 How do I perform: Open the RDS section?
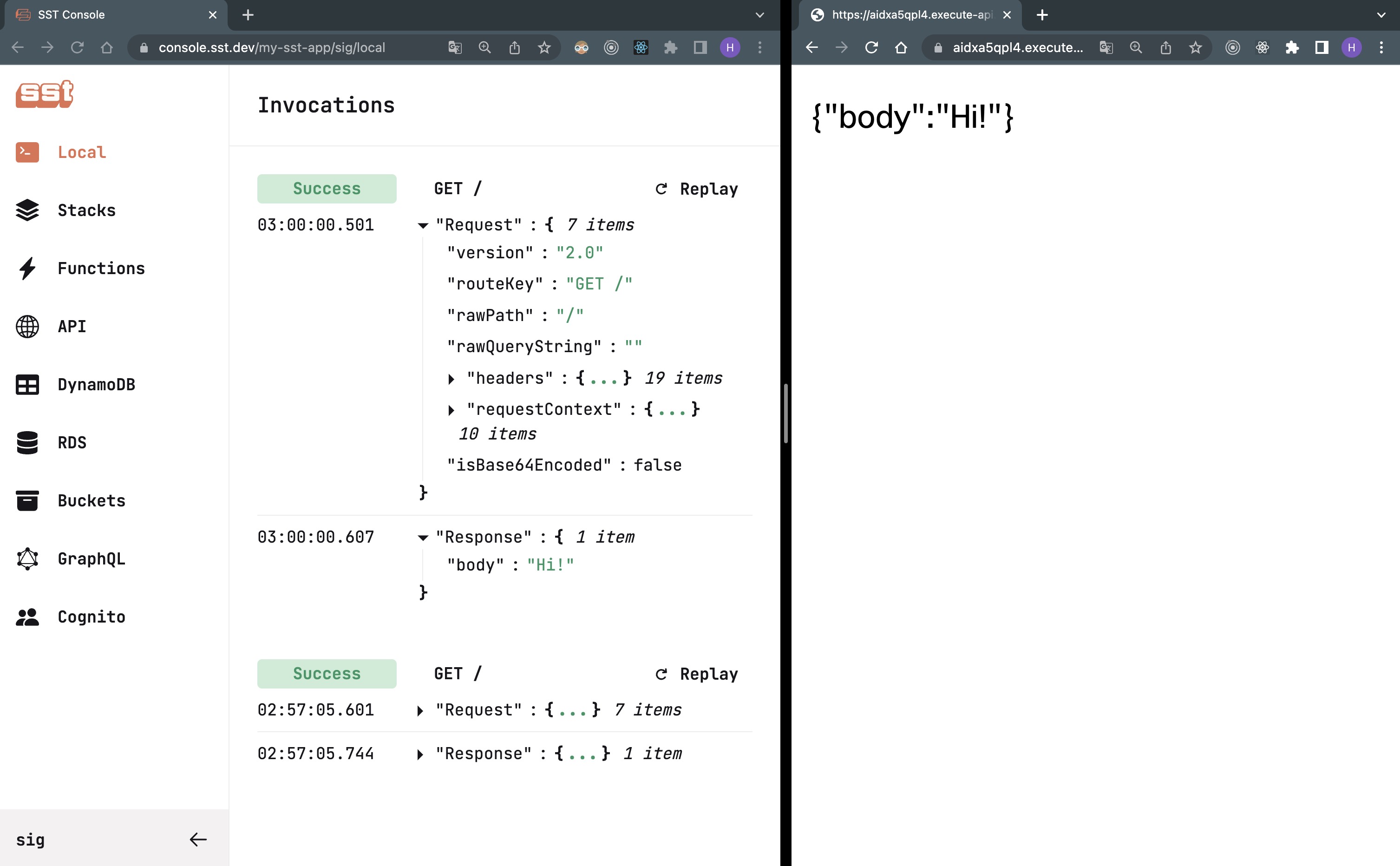click(72, 442)
